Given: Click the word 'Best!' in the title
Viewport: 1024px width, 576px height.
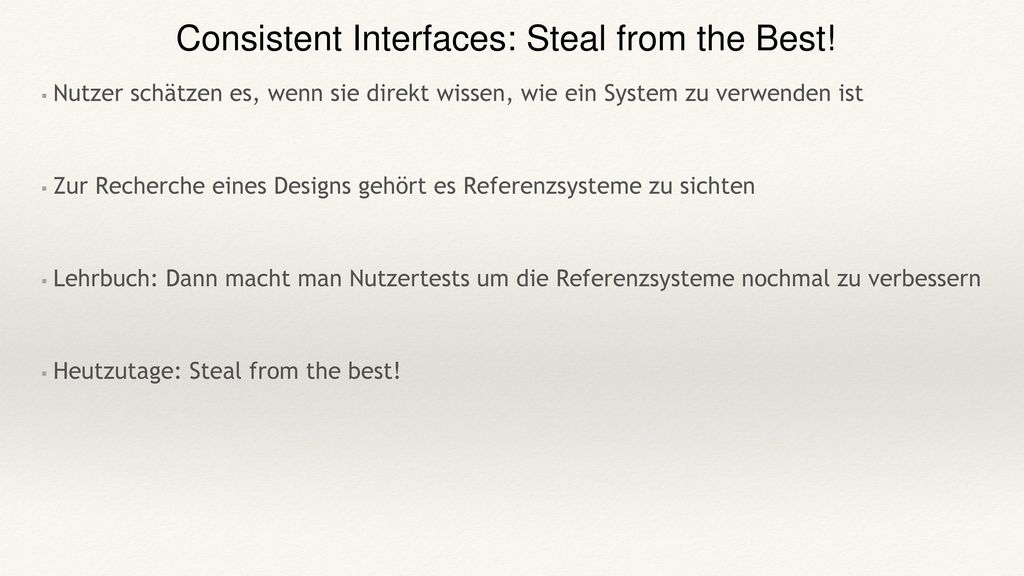Looking at the screenshot, I should 796,39.
